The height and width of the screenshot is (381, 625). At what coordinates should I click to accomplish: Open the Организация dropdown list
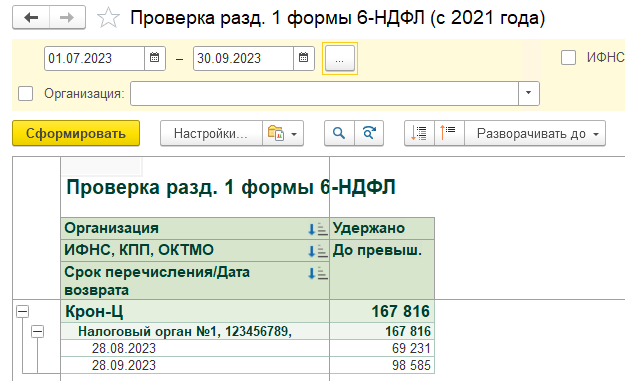tap(529, 93)
